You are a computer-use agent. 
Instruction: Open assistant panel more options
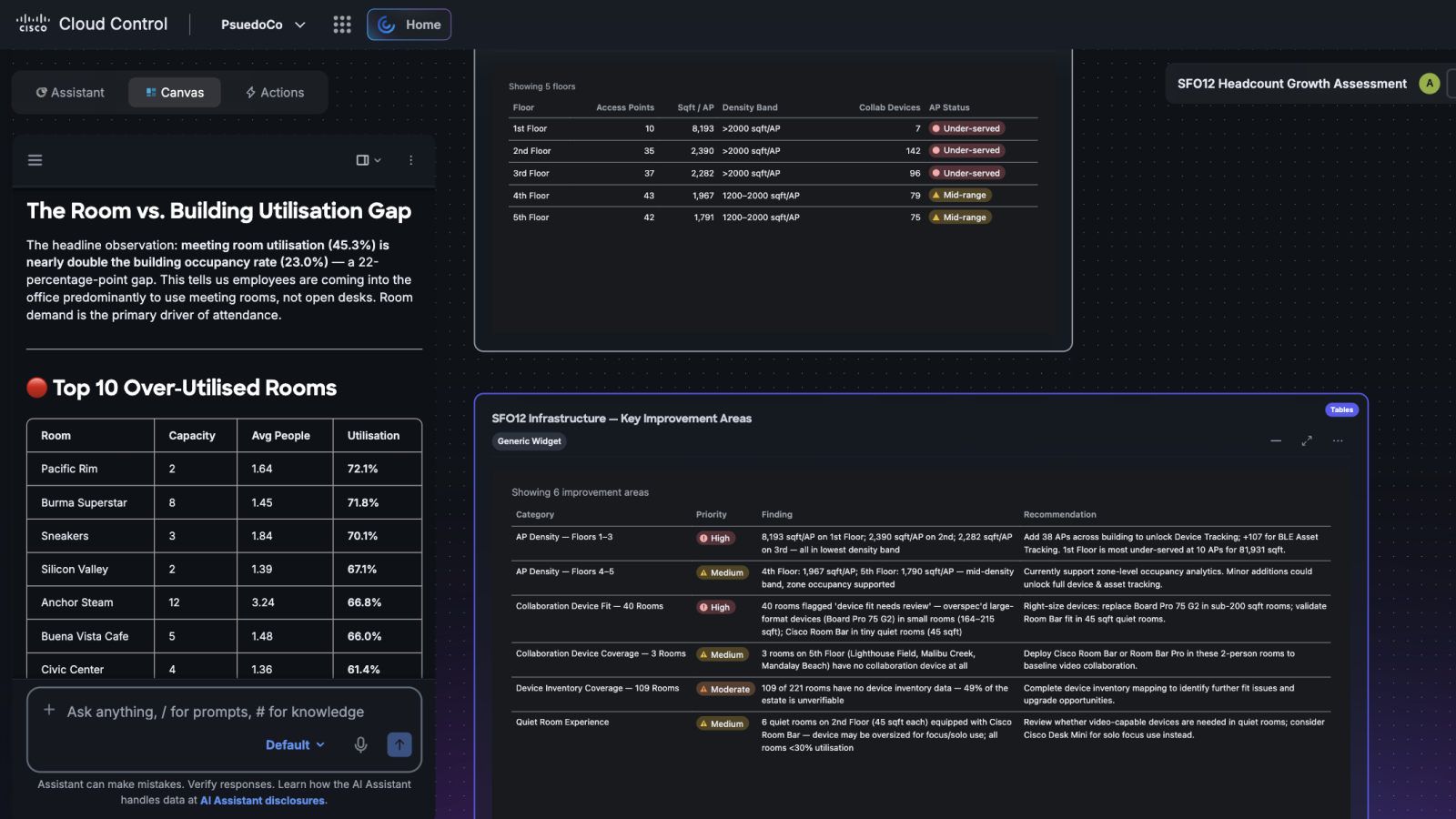click(x=411, y=160)
